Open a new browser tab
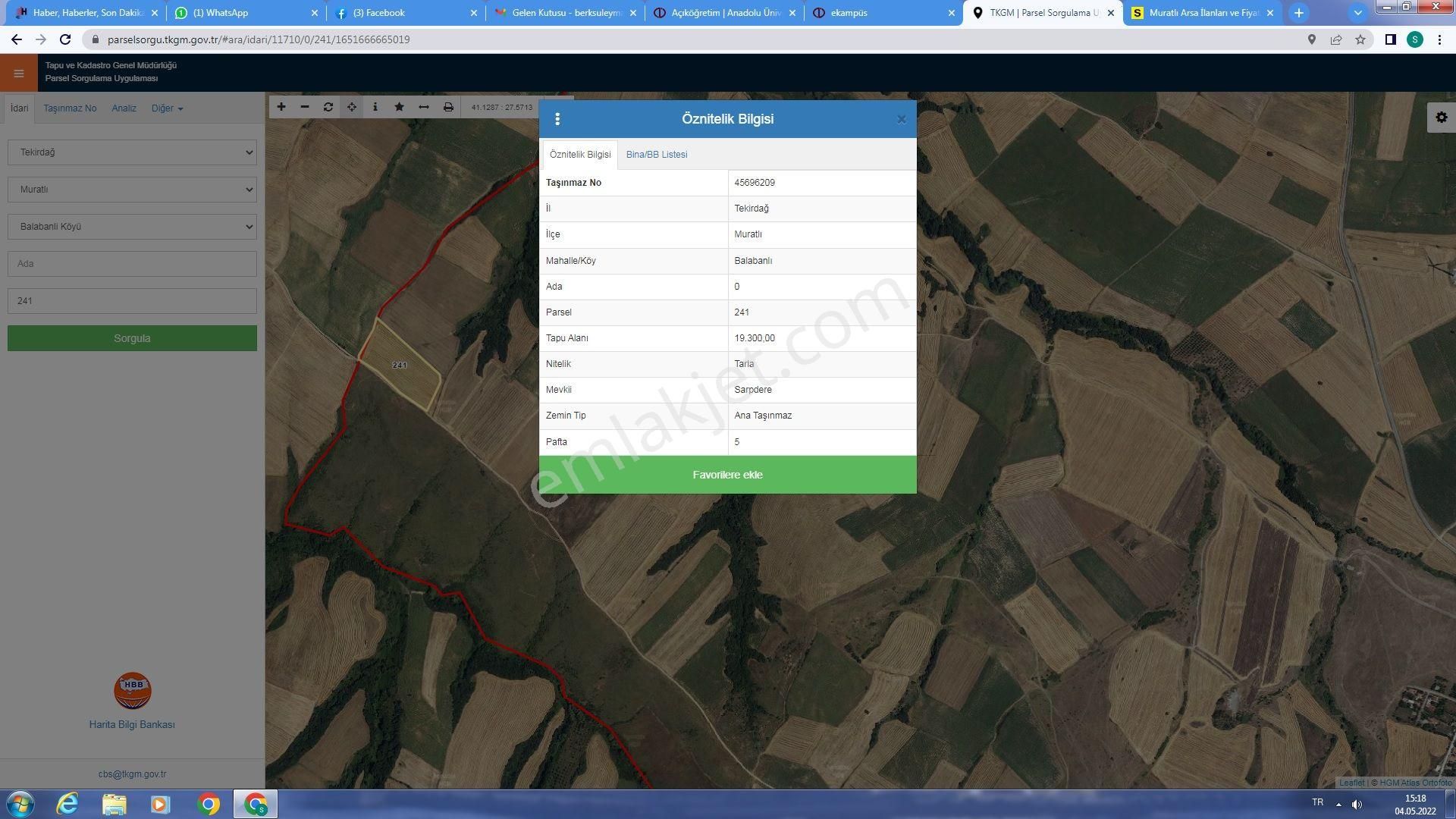Screen dimensions: 1456x819 pos(1299,13)
